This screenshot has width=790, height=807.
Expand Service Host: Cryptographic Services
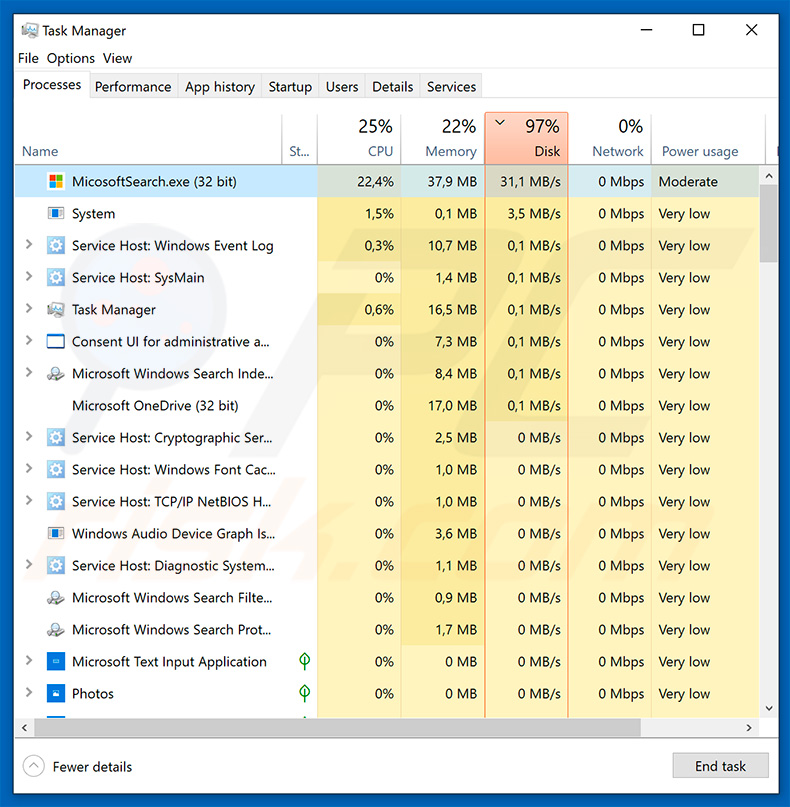pos(29,437)
